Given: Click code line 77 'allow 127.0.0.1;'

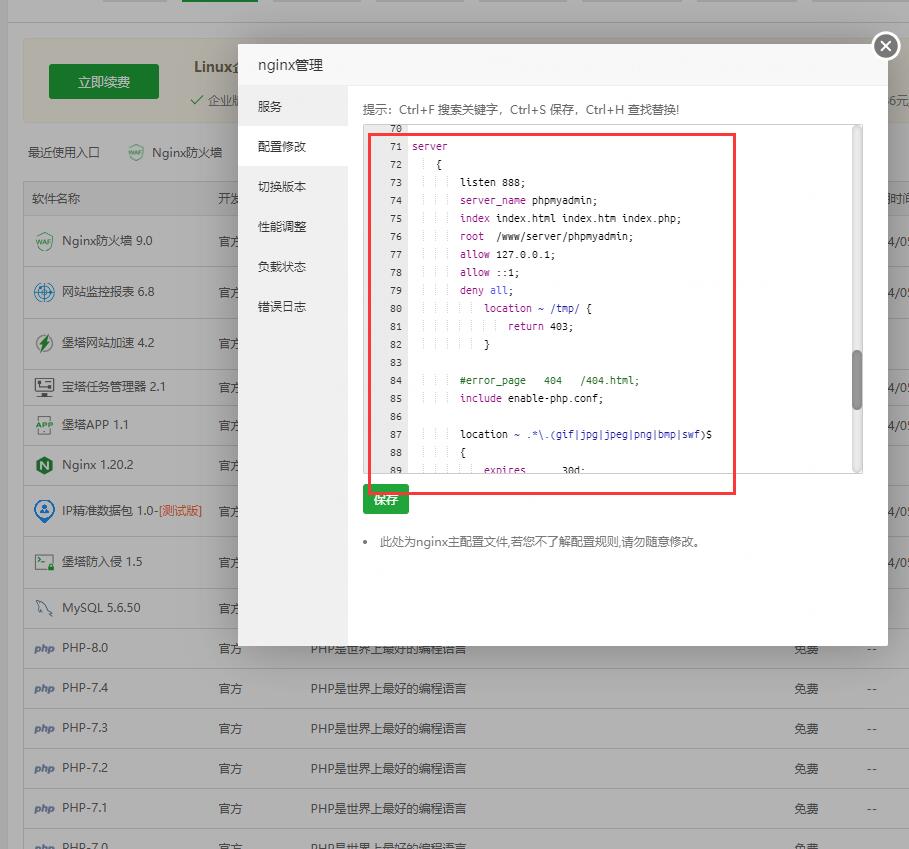Looking at the screenshot, I should point(507,254).
